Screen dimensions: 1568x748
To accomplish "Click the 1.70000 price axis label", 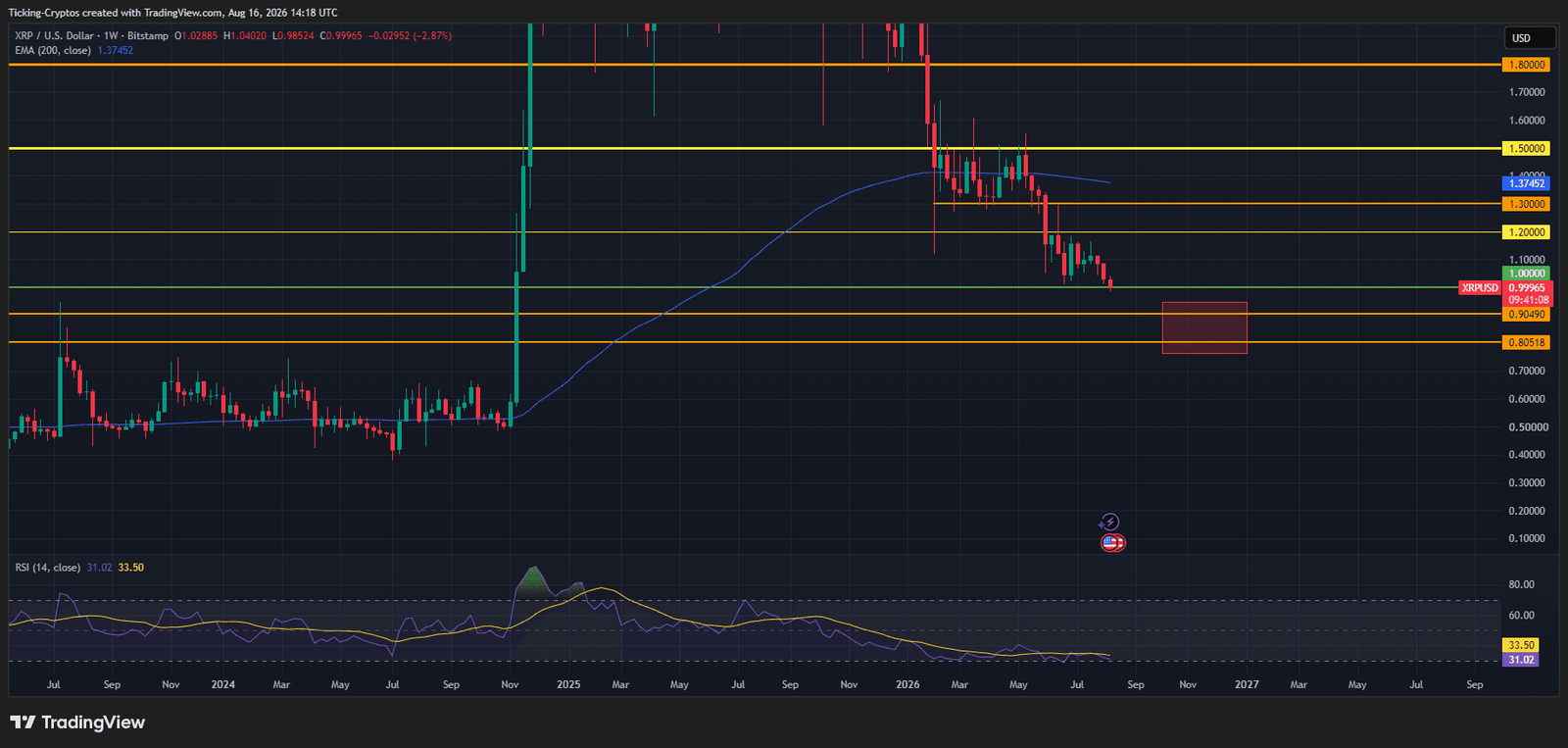I will (1527, 92).
